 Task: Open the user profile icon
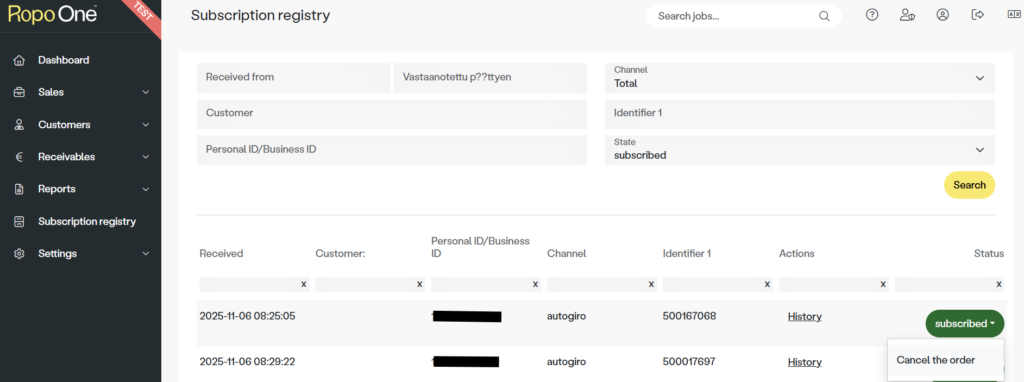tap(942, 15)
